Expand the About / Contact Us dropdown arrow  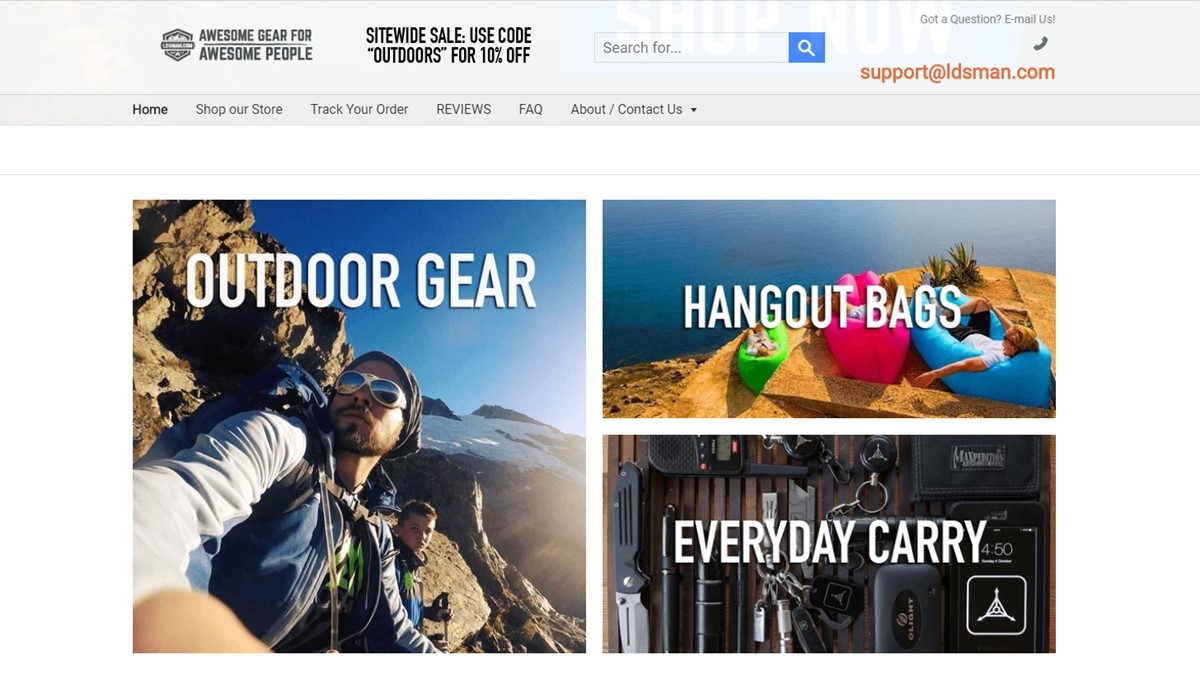[x=693, y=110]
